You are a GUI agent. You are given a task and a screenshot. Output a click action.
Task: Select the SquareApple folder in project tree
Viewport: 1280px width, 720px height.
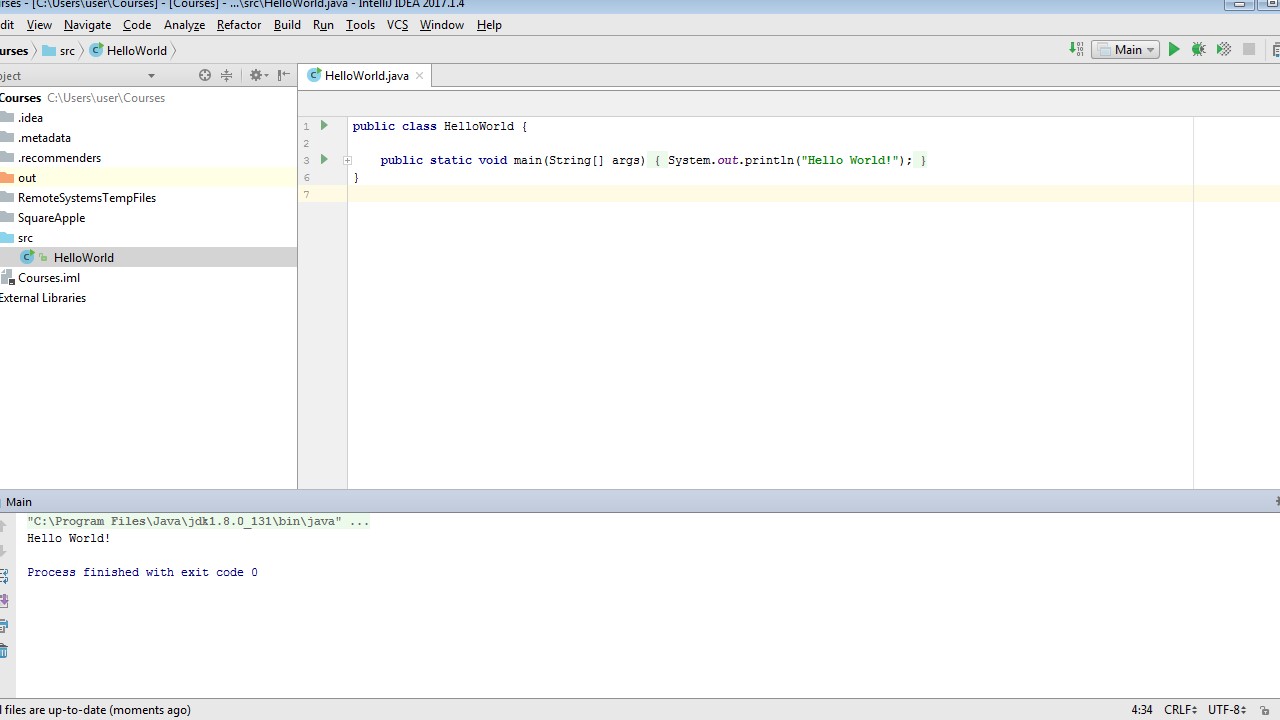click(51, 218)
